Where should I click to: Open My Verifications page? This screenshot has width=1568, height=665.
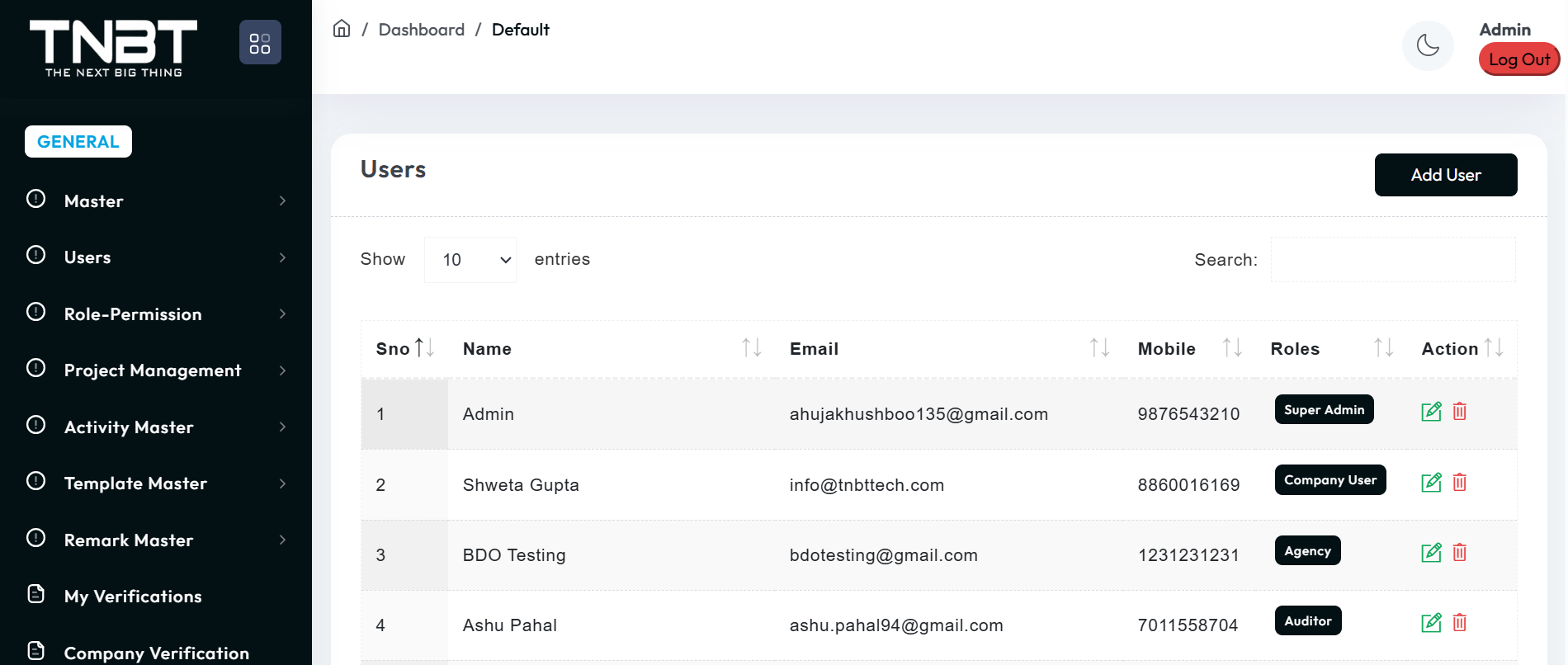(133, 597)
